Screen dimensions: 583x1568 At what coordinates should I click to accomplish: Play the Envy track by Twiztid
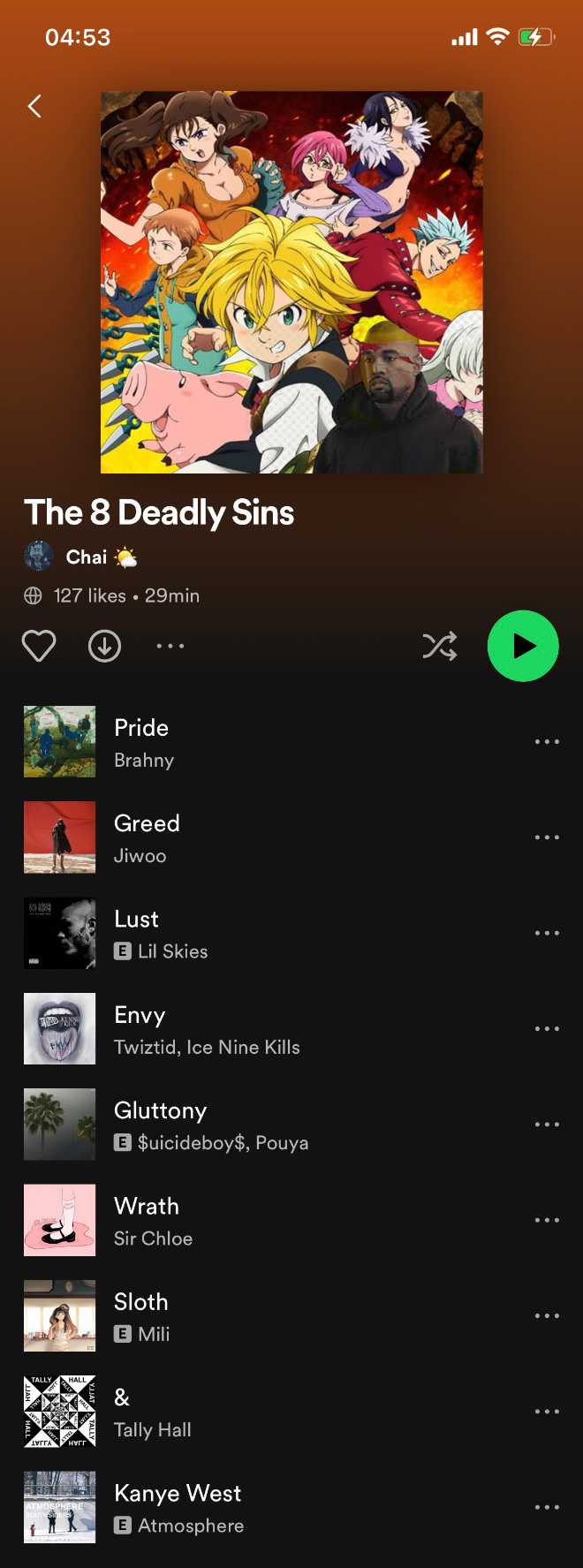click(x=291, y=1029)
